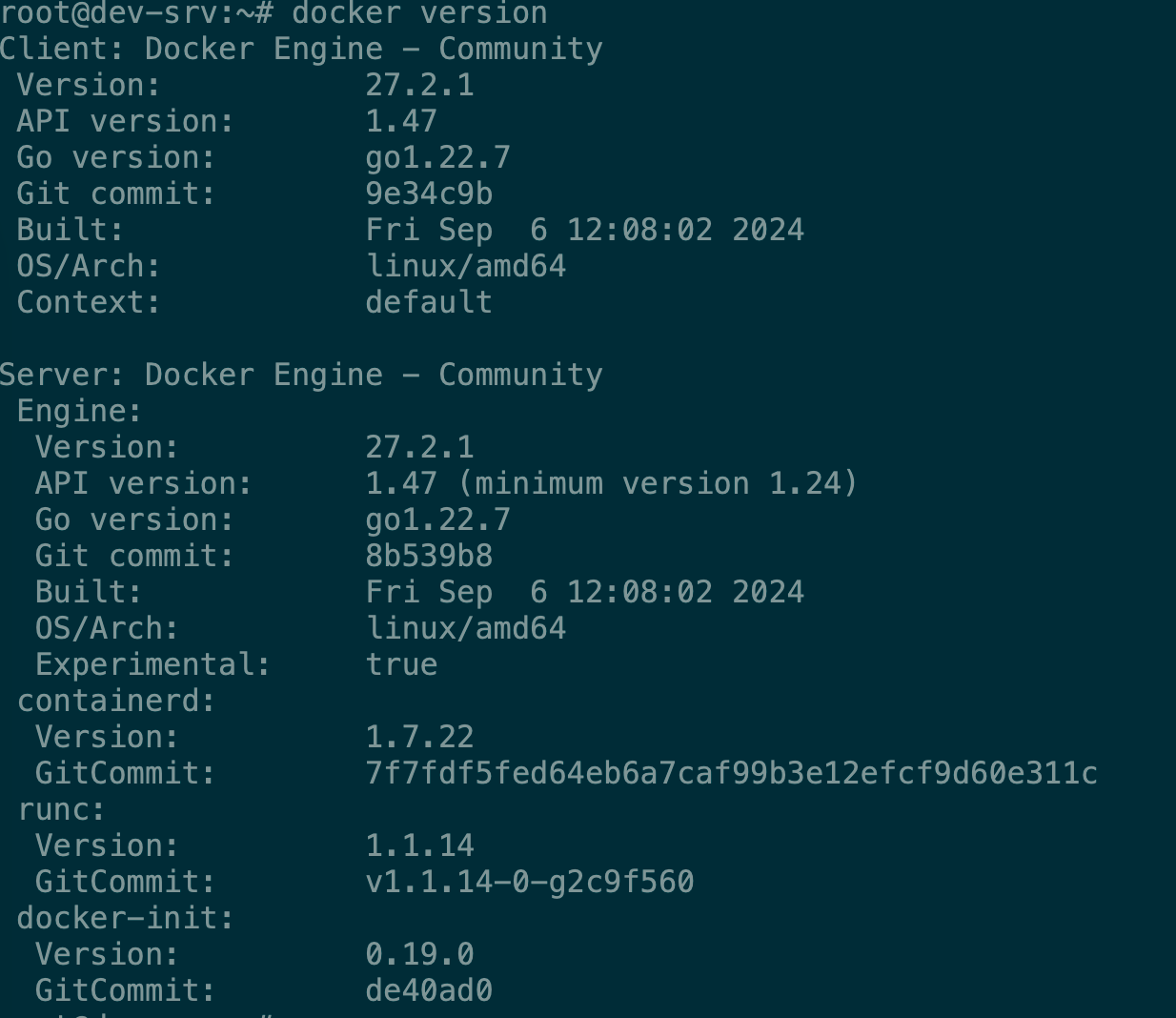
Task: Click the Client API version 1.47
Action: click(x=401, y=121)
